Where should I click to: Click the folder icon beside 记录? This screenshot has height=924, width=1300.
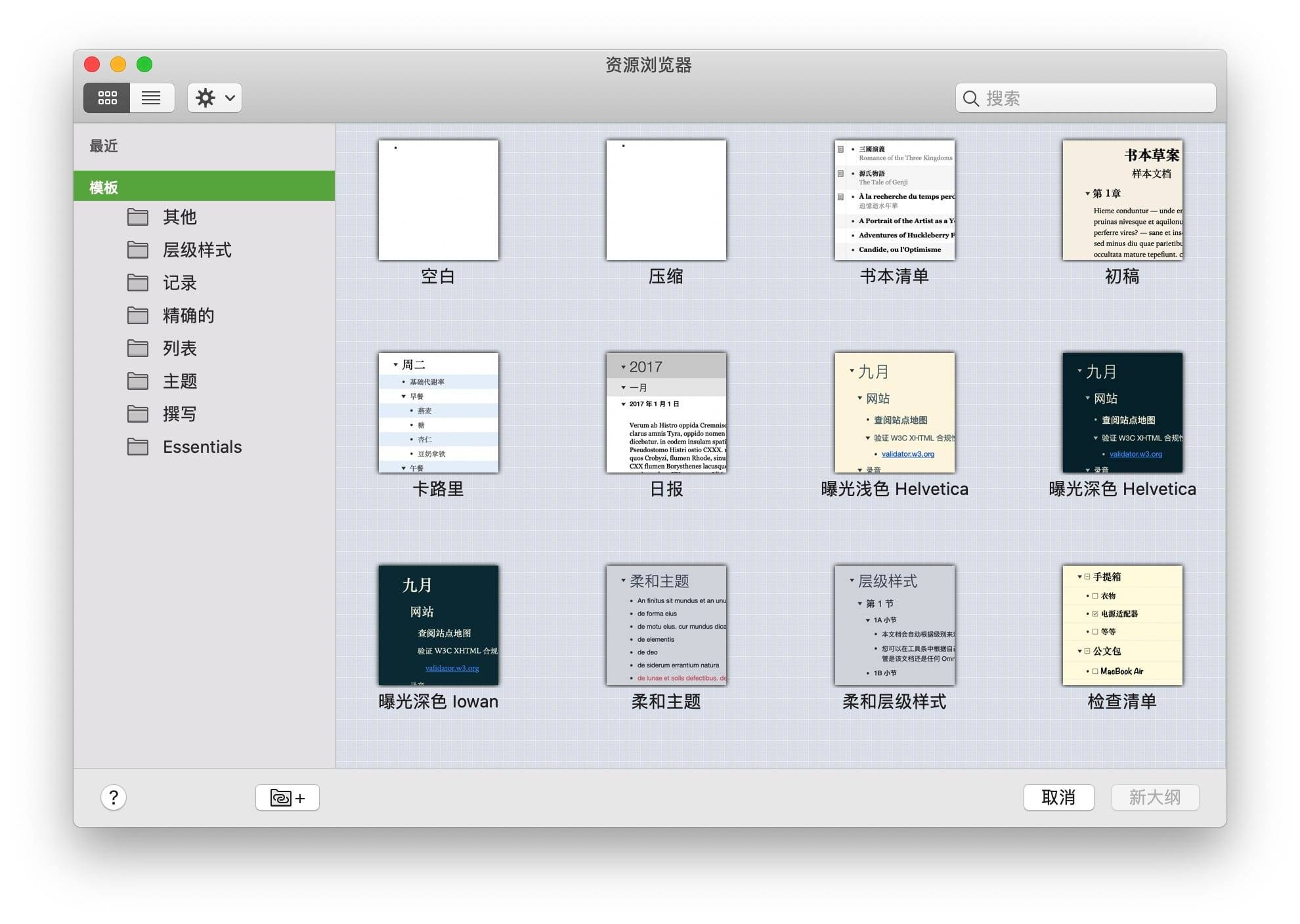pyautogui.click(x=138, y=282)
